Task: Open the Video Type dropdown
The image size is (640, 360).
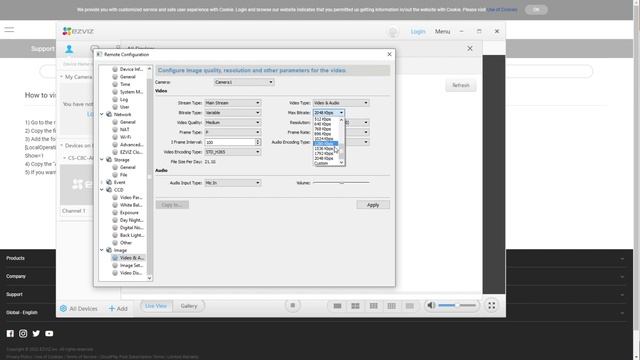Action: pyautogui.click(x=341, y=103)
